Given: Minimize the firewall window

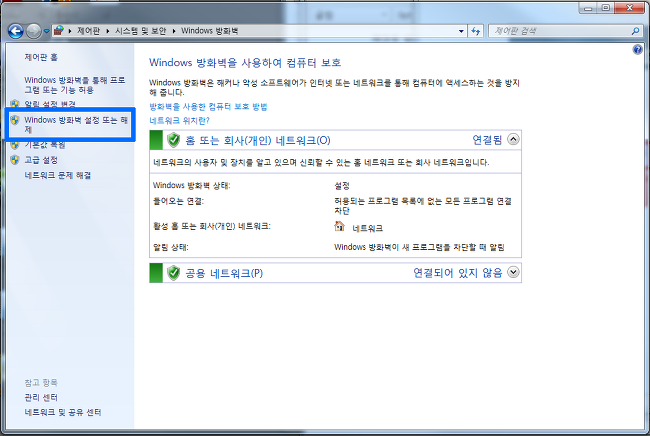Looking at the screenshot, I should click(588, 7).
